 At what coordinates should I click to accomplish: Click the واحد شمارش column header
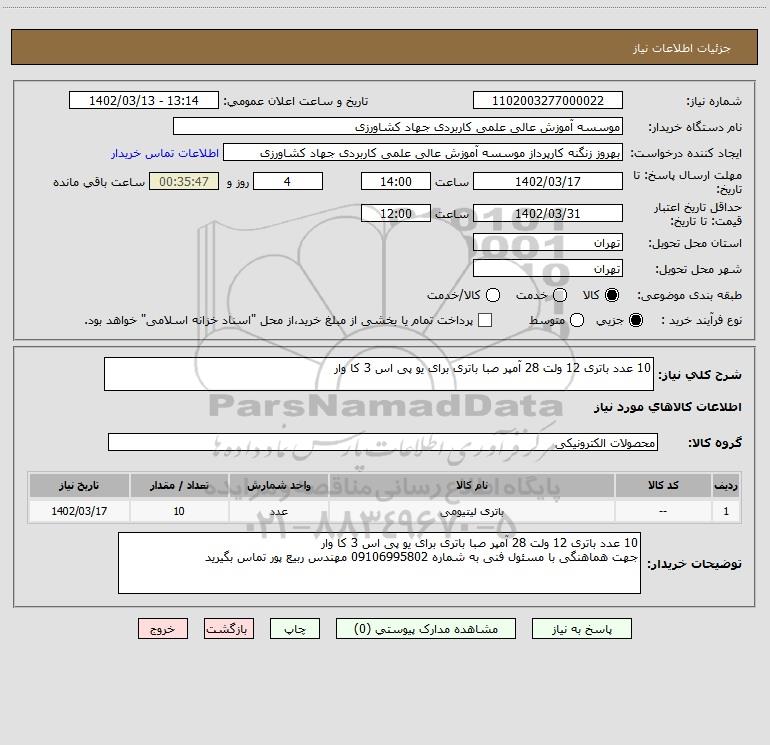[x=278, y=485]
